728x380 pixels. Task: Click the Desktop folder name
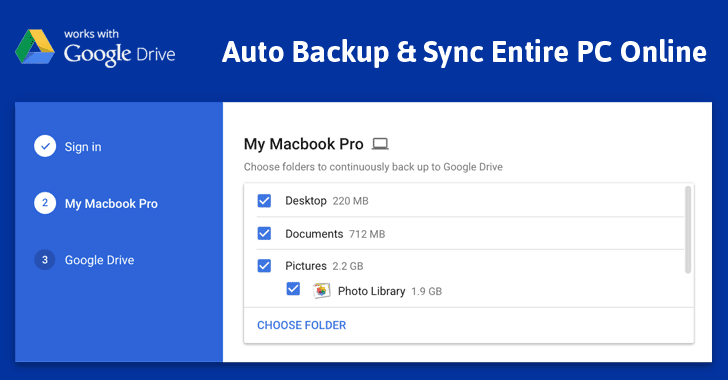306,201
